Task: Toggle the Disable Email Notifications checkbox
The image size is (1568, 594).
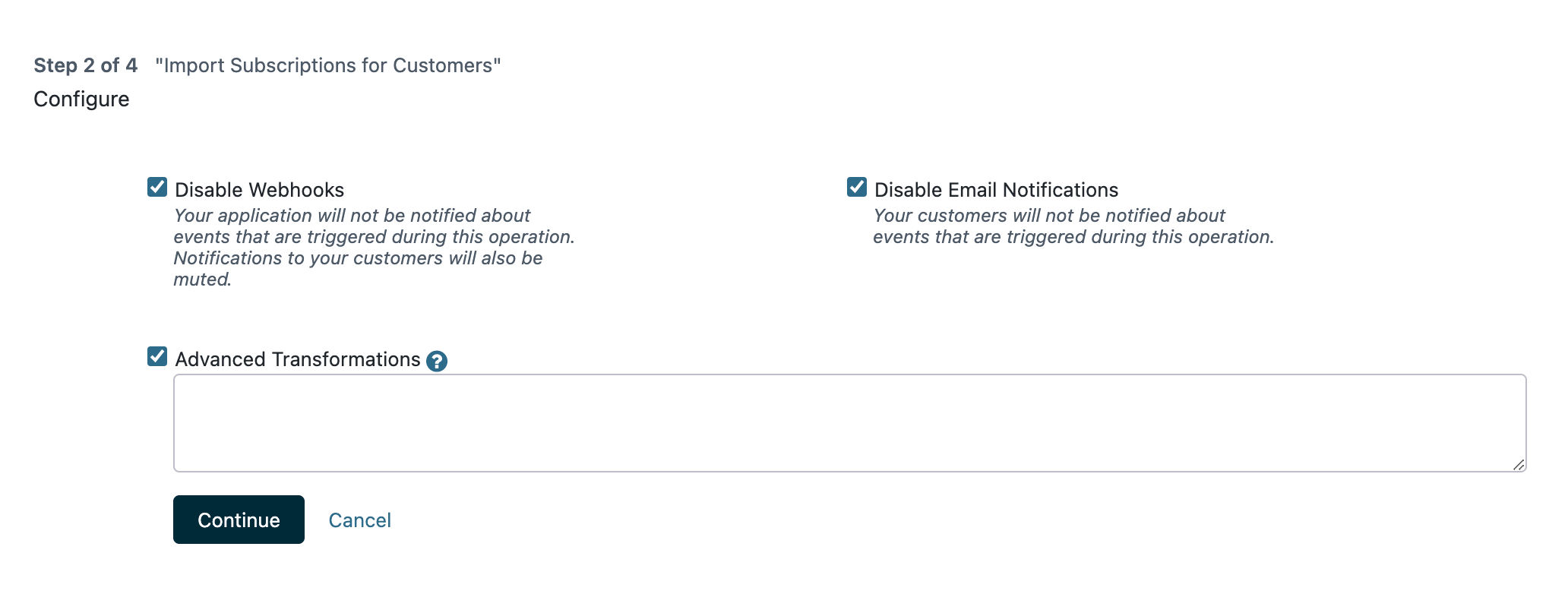Action: click(x=857, y=188)
